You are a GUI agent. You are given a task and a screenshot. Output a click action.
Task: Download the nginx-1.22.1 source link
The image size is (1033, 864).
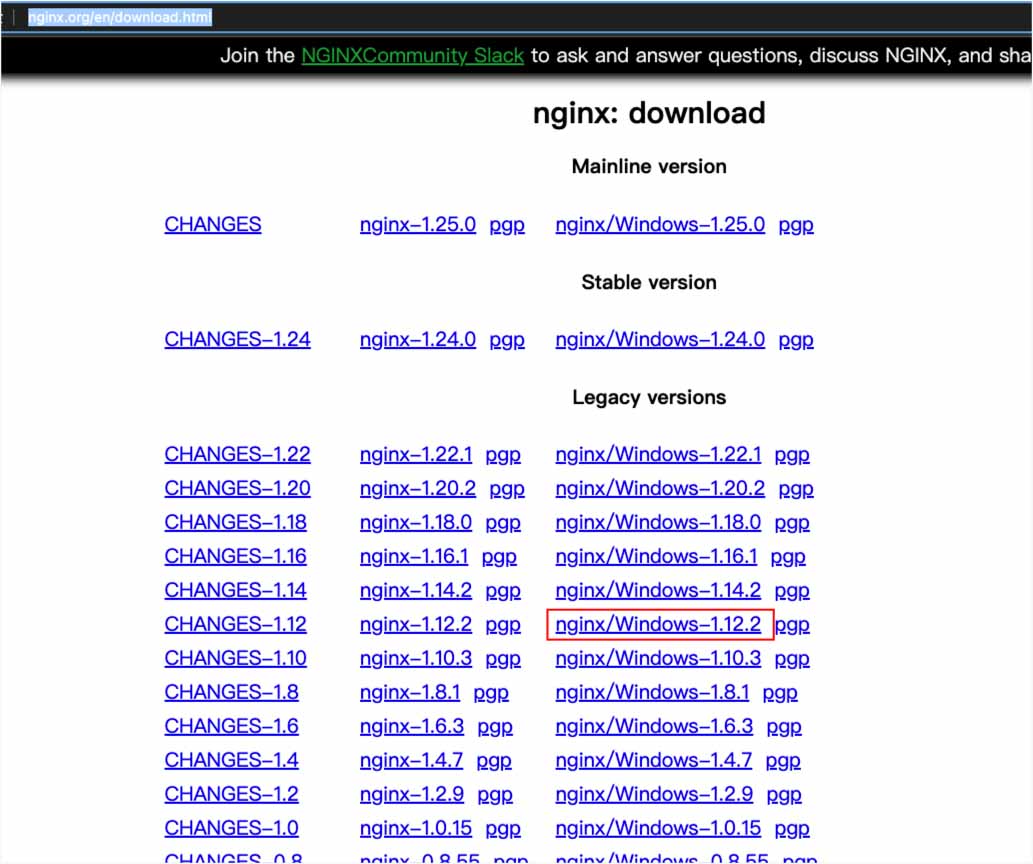coord(416,454)
